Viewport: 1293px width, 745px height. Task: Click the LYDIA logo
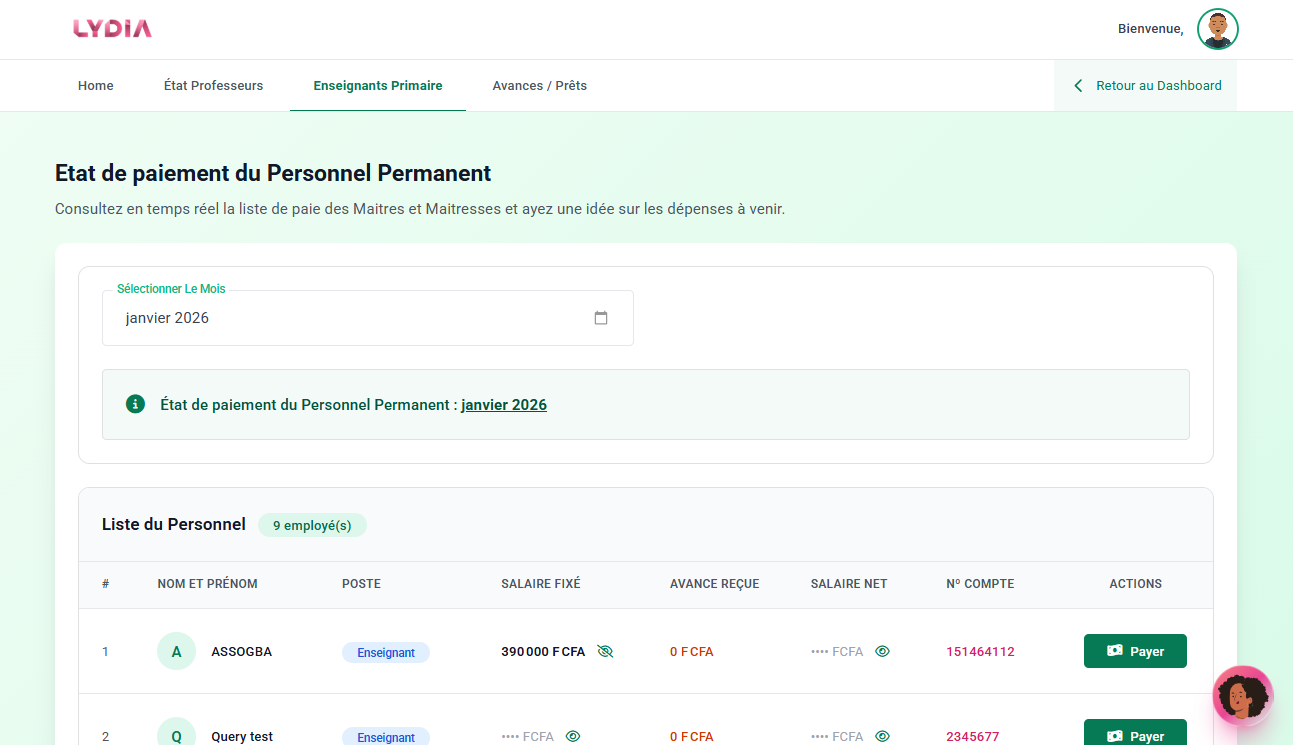pos(112,29)
